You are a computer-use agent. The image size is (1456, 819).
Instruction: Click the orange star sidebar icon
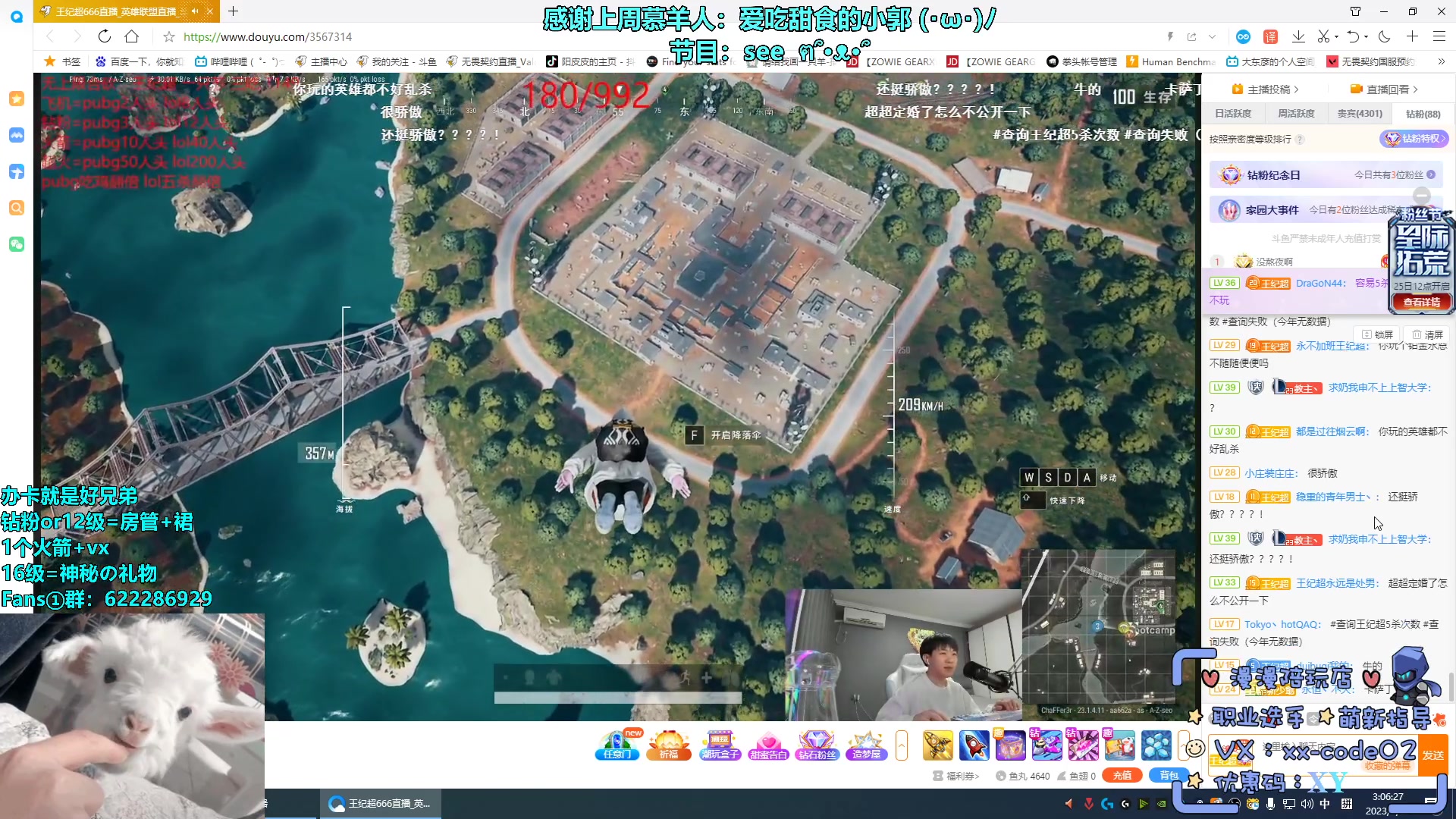[x=17, y=99]
